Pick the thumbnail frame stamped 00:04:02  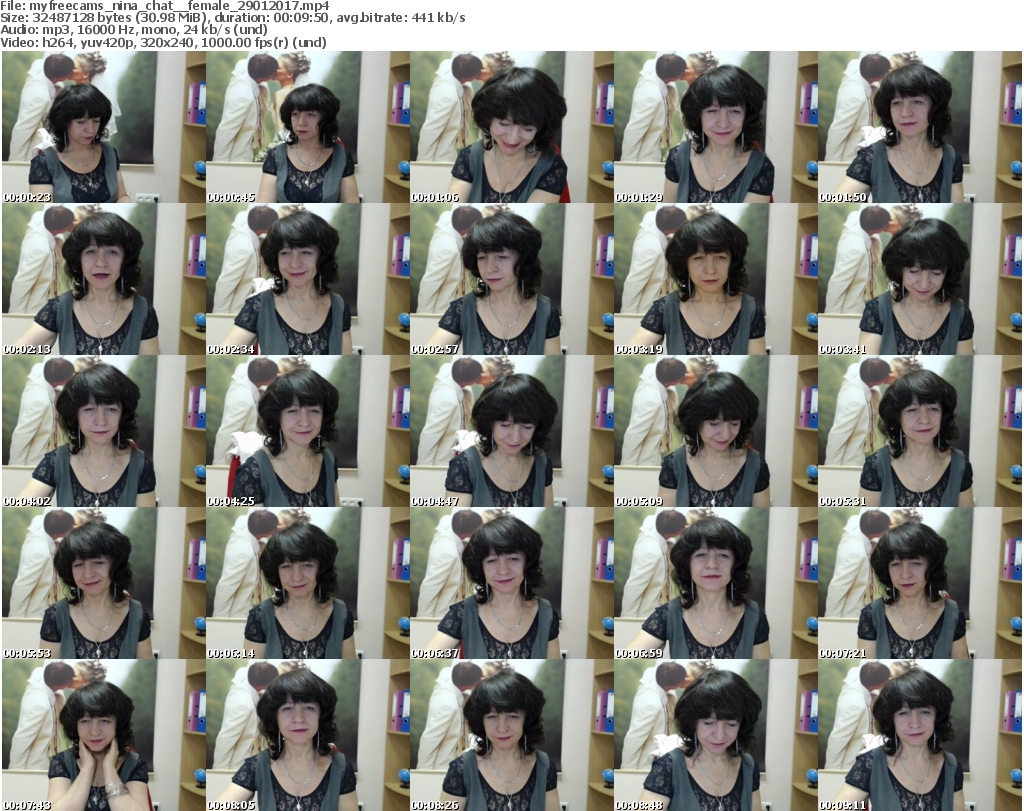coord(104,431)
